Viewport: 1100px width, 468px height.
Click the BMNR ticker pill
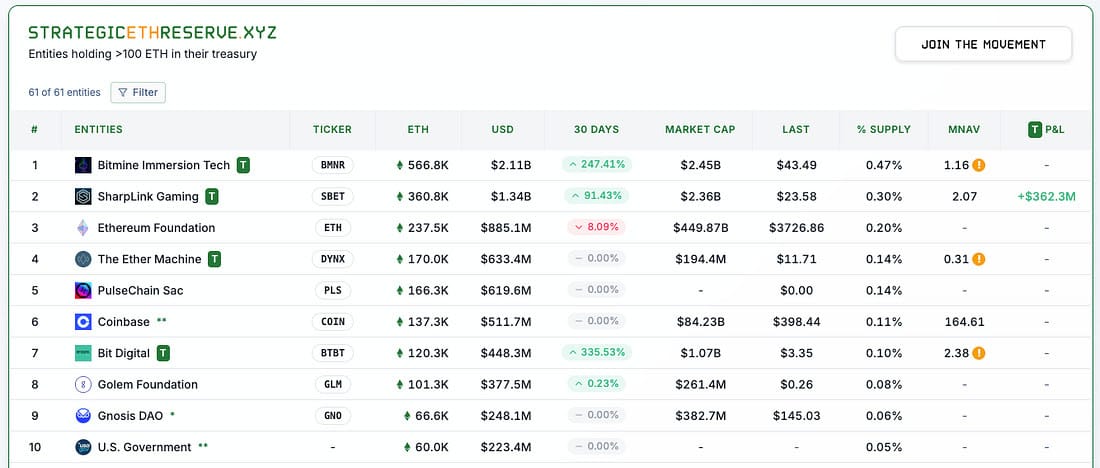(333, 166)
